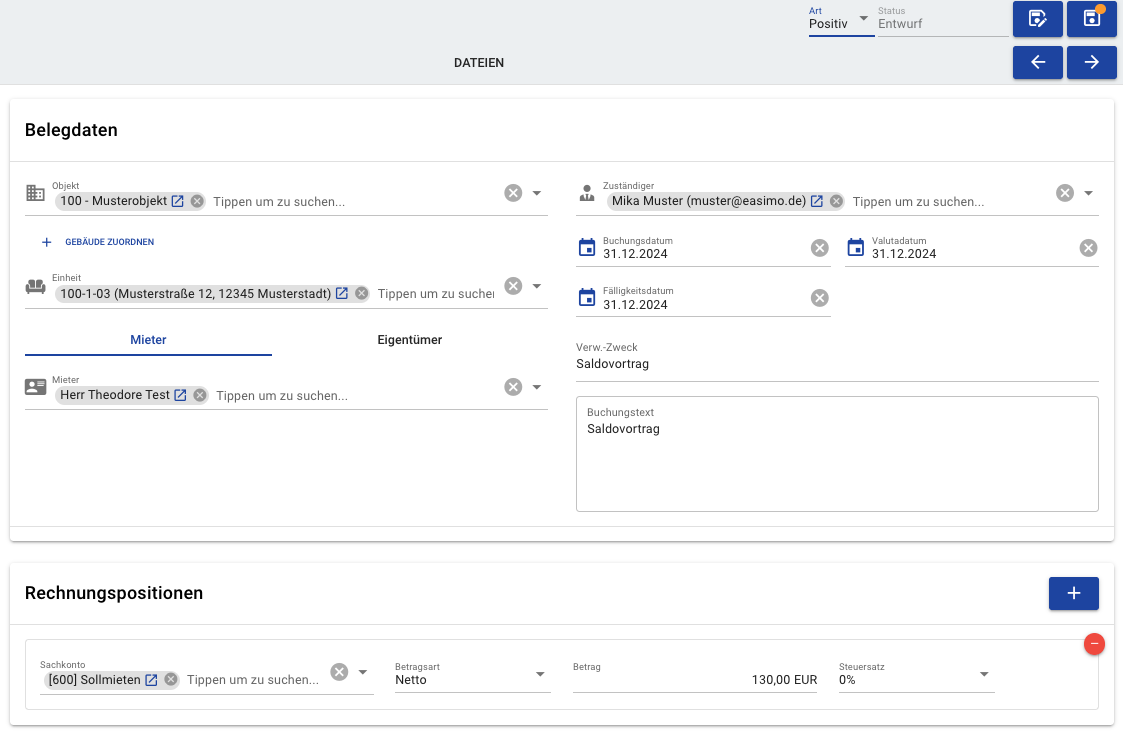The image size is (1123, 736).
Task: Open the Buchungsdatum calendar picker
Action: [587, 248]
